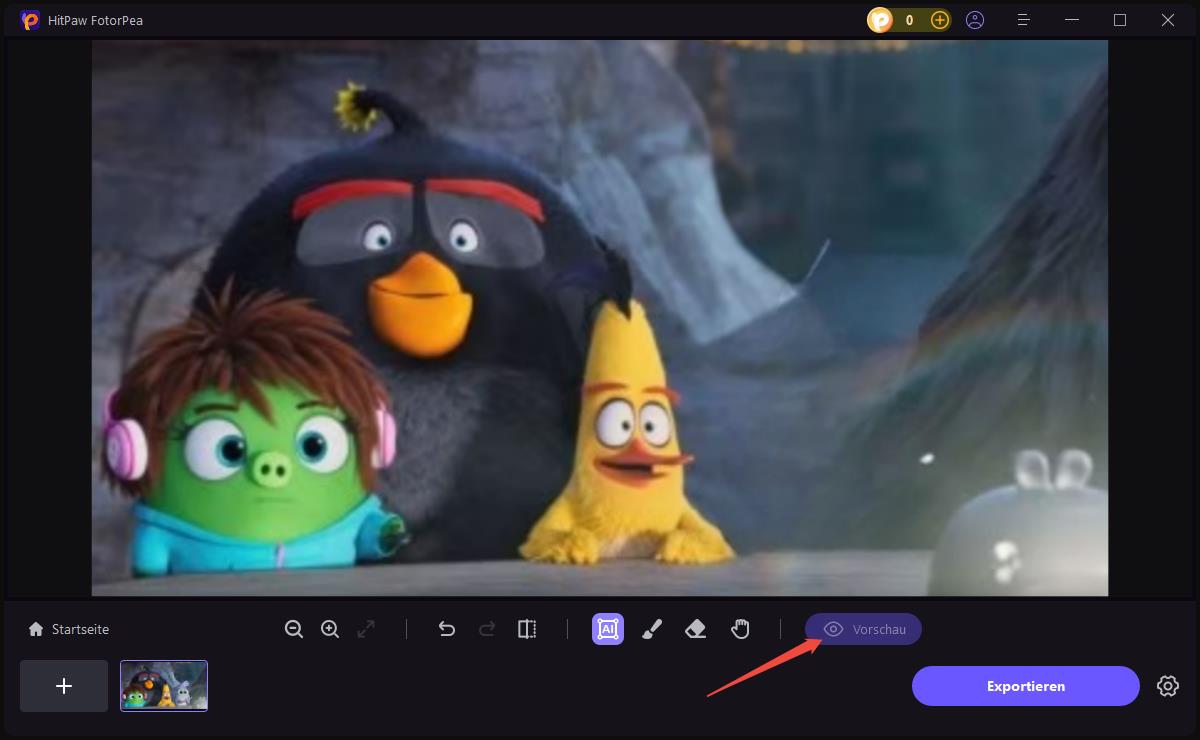Redo the previous action
1200x740 pixels.
pos(487,629)
